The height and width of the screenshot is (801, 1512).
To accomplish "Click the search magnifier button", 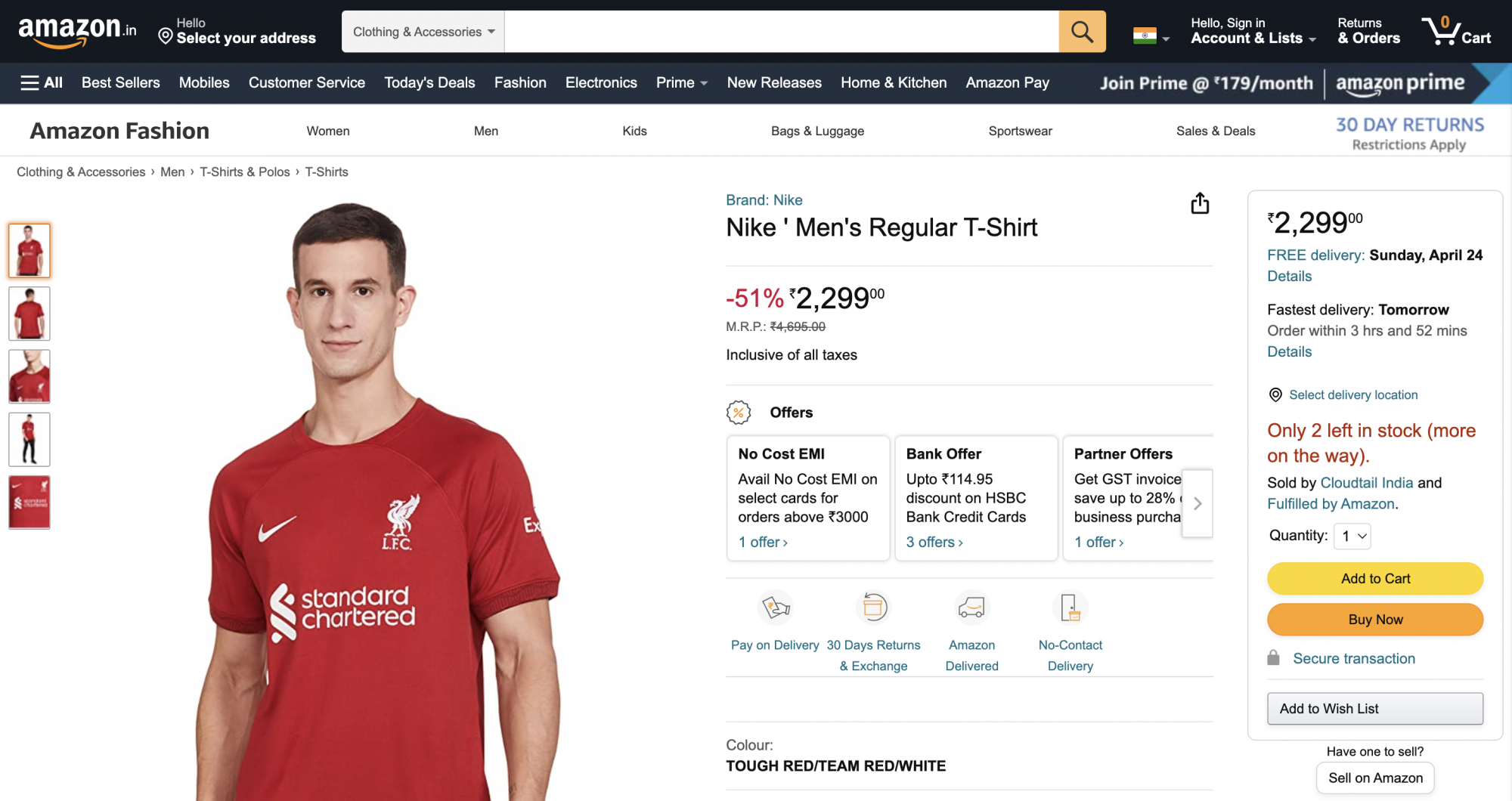I will click(1082, 32).
